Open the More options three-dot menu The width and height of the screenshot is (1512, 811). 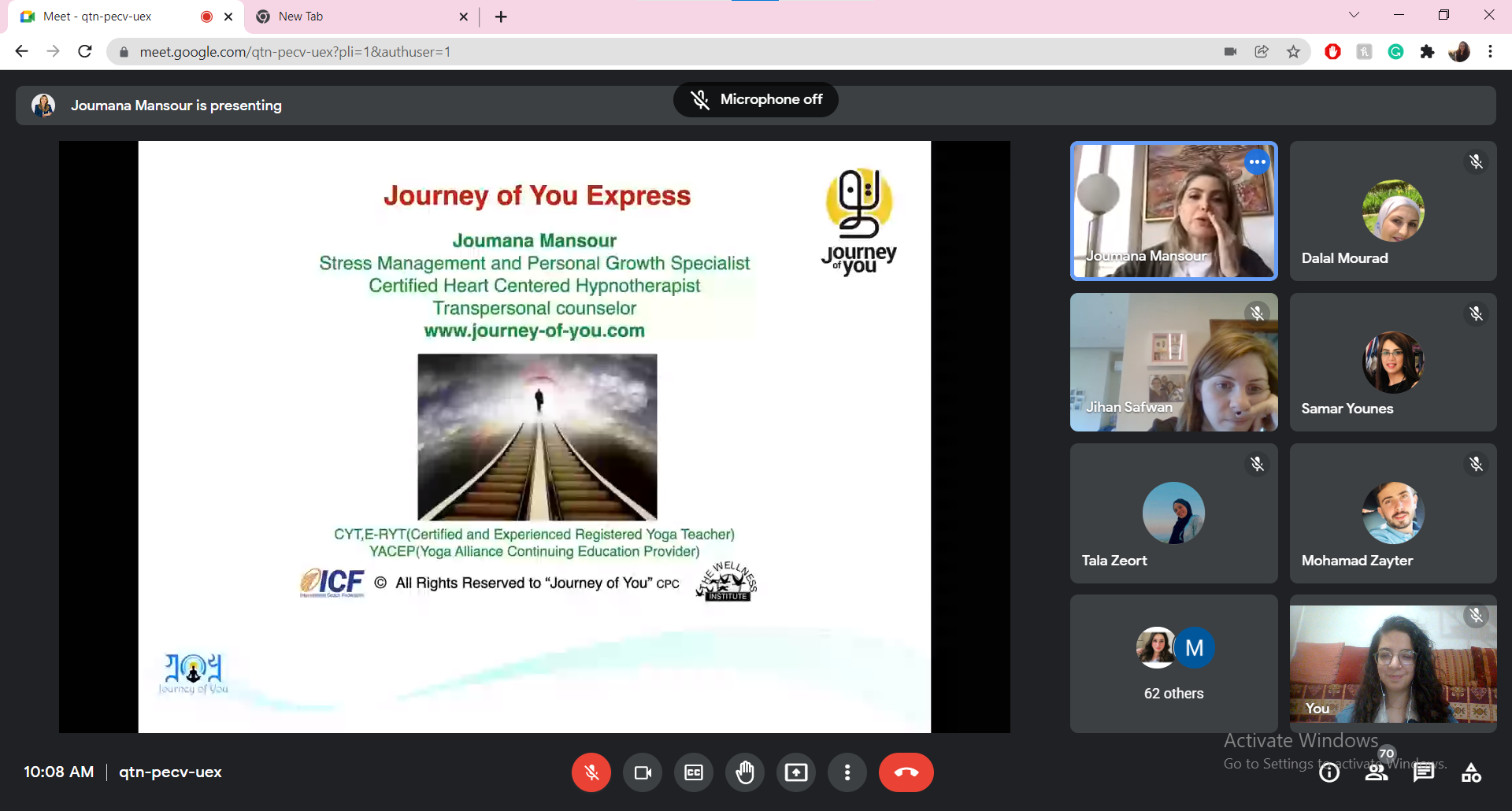[847, 772]
